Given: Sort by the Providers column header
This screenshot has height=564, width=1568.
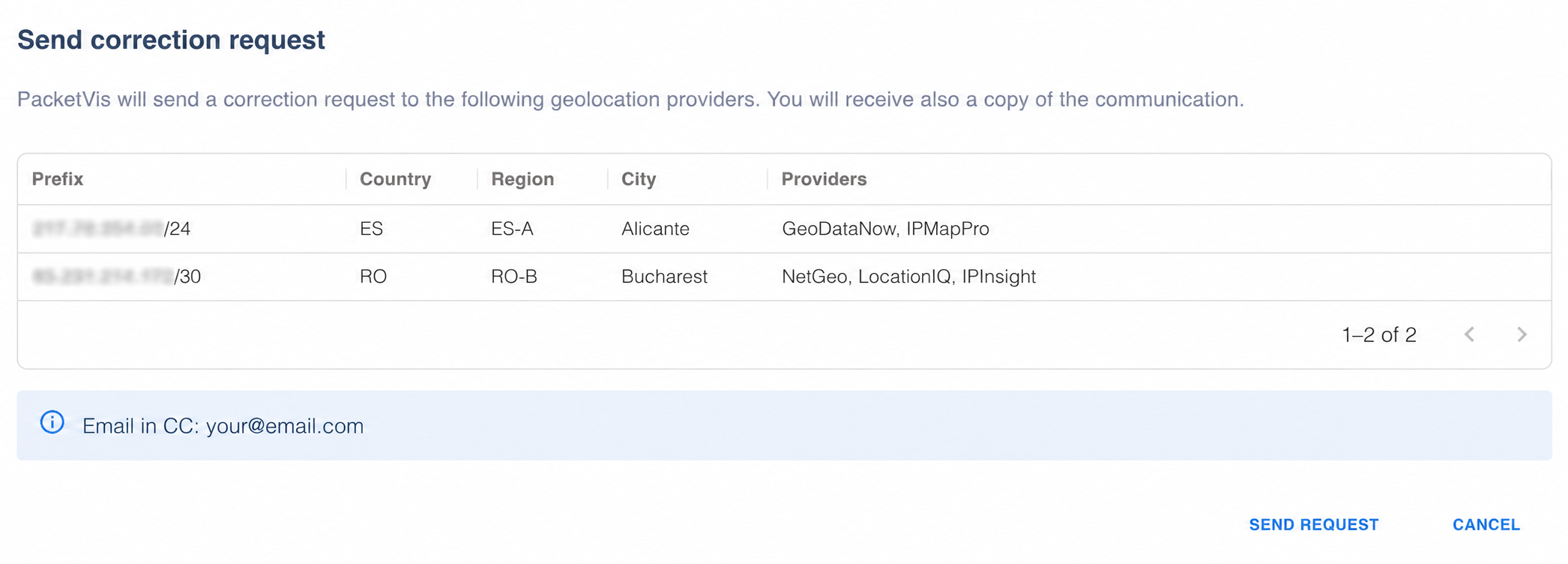Looking at the screenshot, I should pyautogui.click(x=824, y=179).
